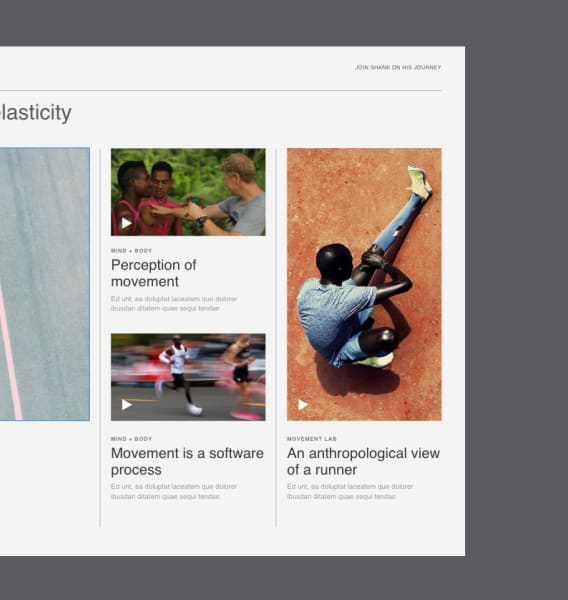Open the Movement is a software process headline
The image size is (568, 600).
coord(187,461)
